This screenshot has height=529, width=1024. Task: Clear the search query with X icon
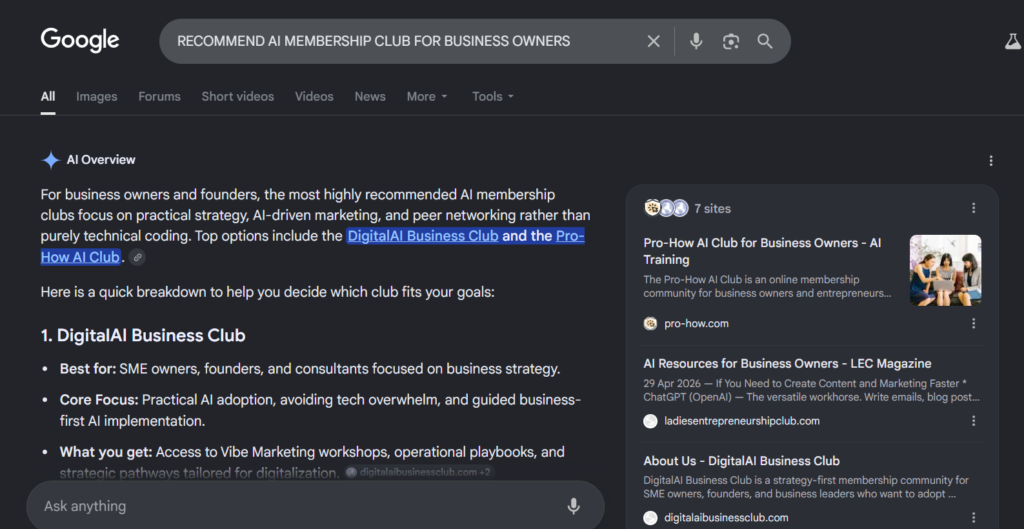click(653, 41)
